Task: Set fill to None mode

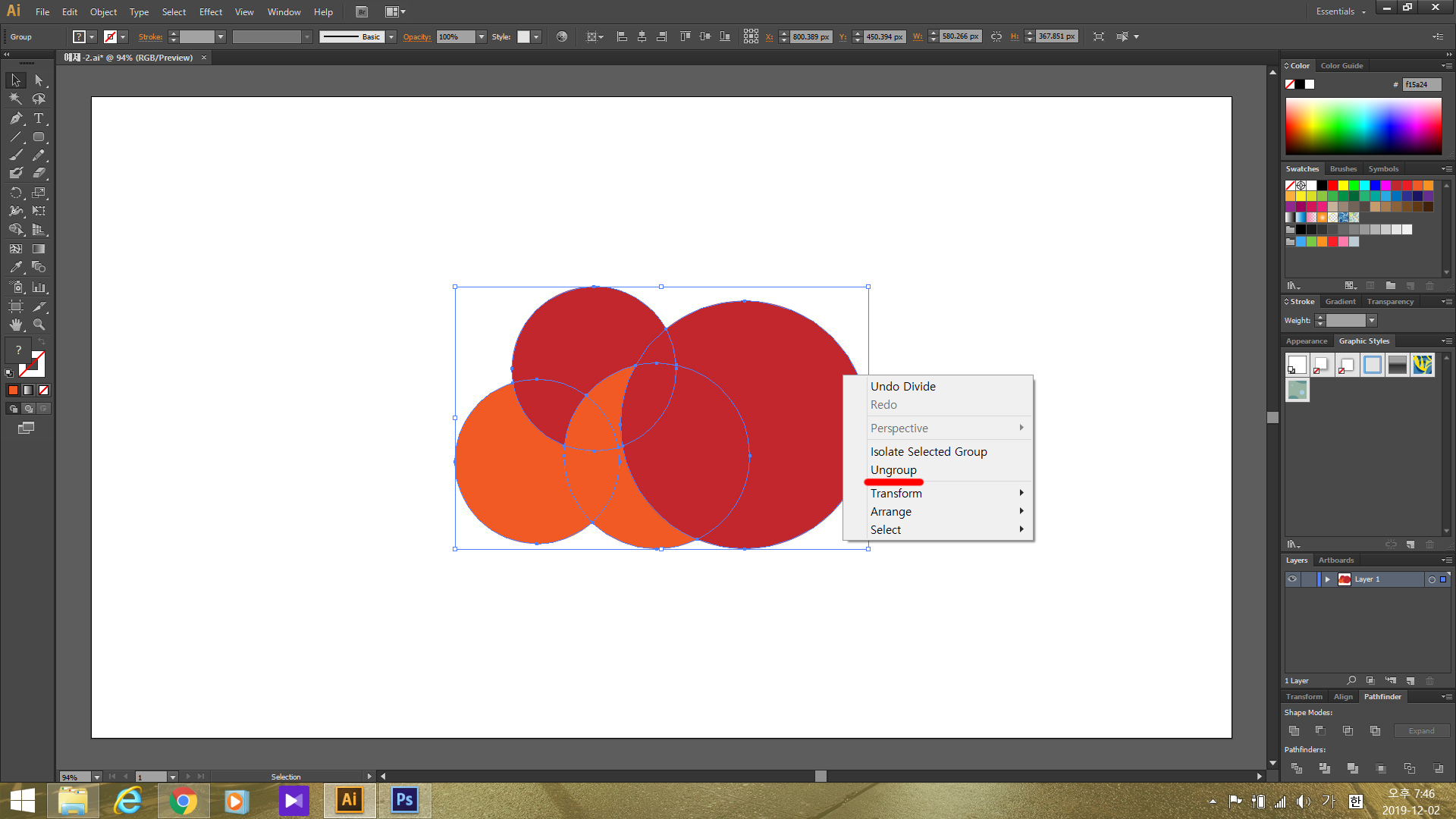Action: click(43, 390)
